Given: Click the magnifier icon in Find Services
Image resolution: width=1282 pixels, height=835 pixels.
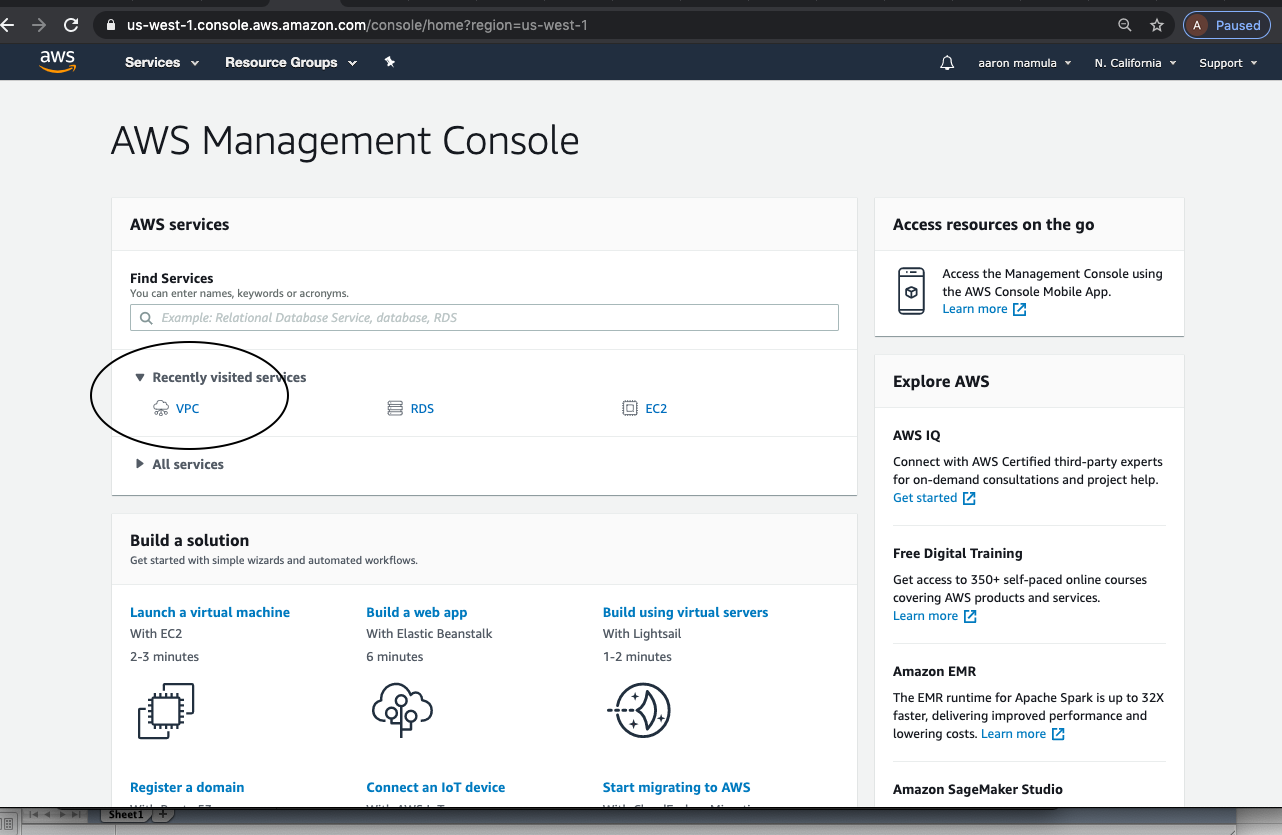Looking at the screenshot, I should point(147,318).
